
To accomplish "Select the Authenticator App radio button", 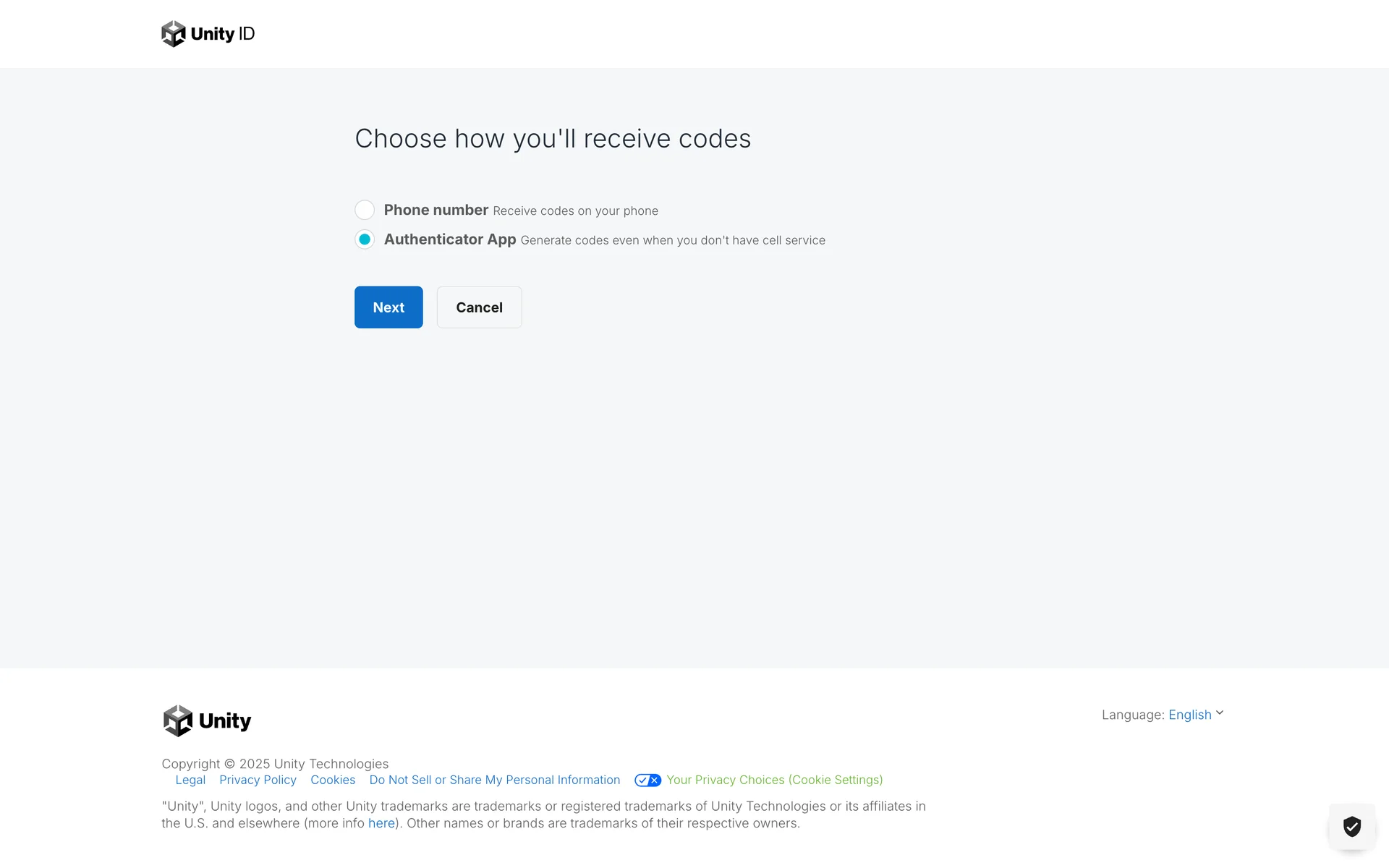I will point(365,239).
